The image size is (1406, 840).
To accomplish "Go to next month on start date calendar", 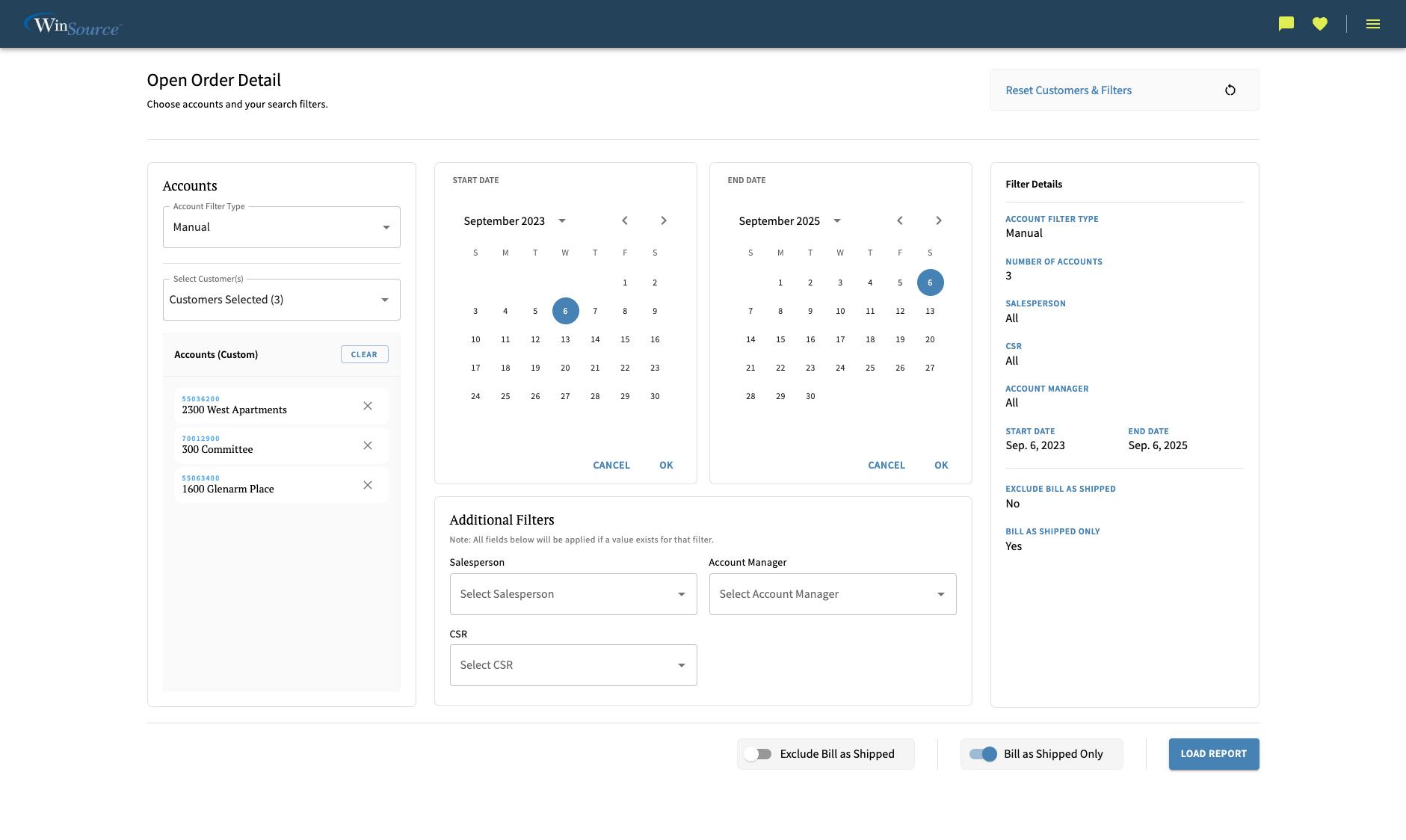I will point(663,220).
